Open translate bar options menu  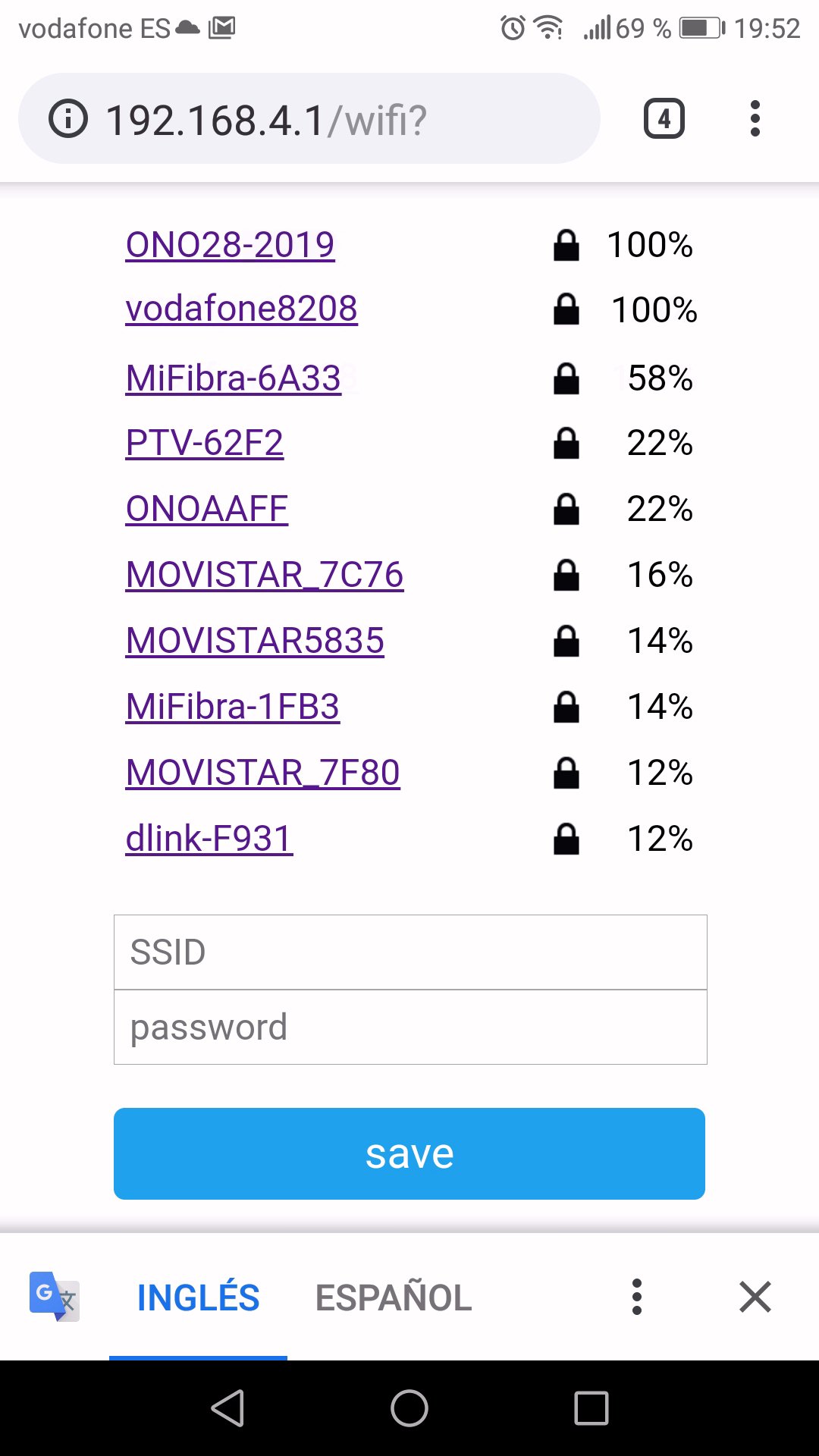pos(637,1297)
